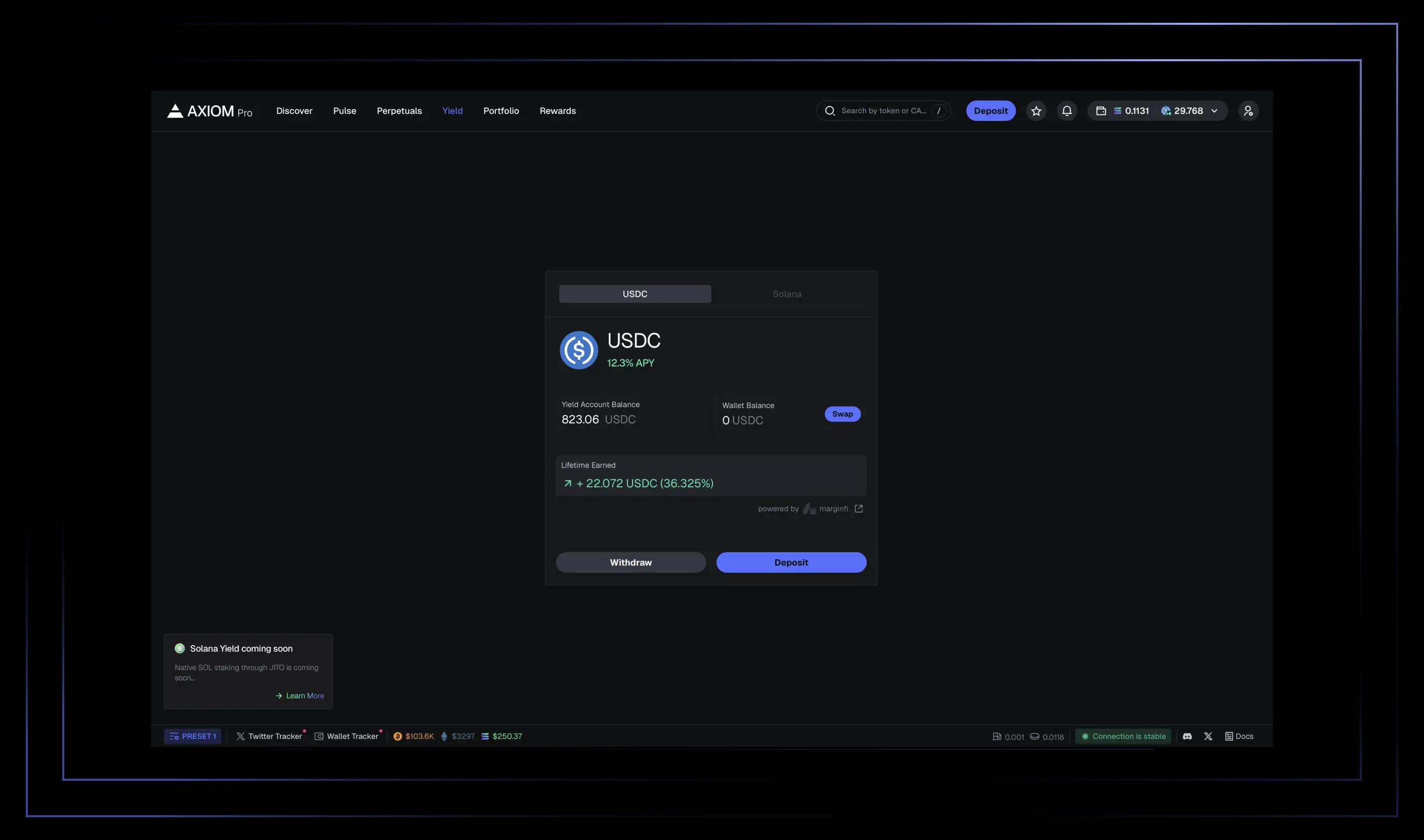Click the Withdraw button in yield card
The image size is (1424, 840).
coord(630,562)
